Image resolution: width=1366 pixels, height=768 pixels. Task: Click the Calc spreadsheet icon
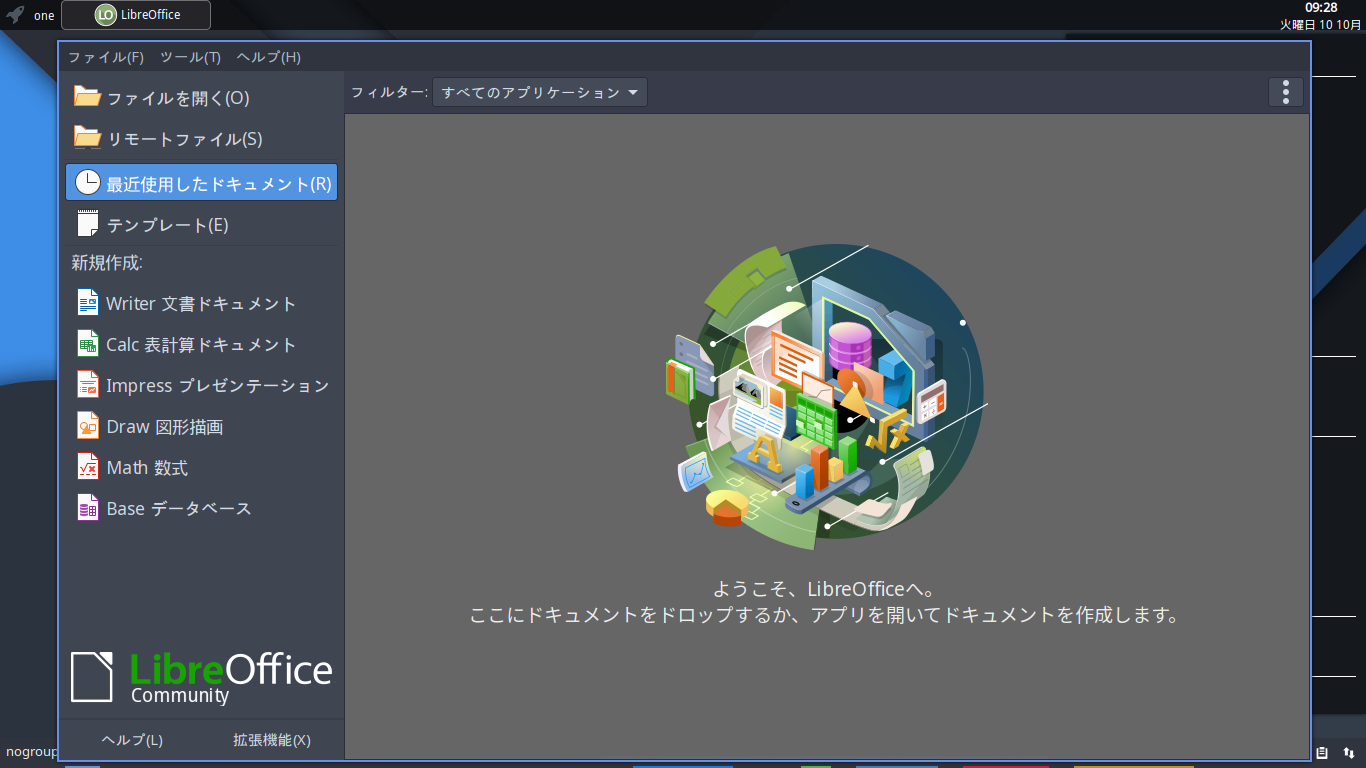pos(88,343)
